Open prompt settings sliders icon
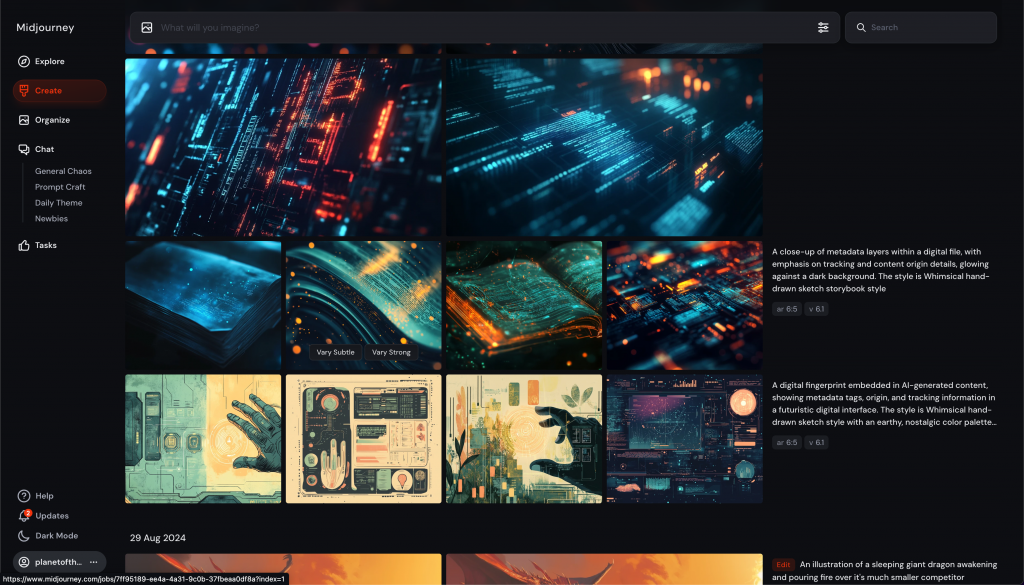 (823, 28)
